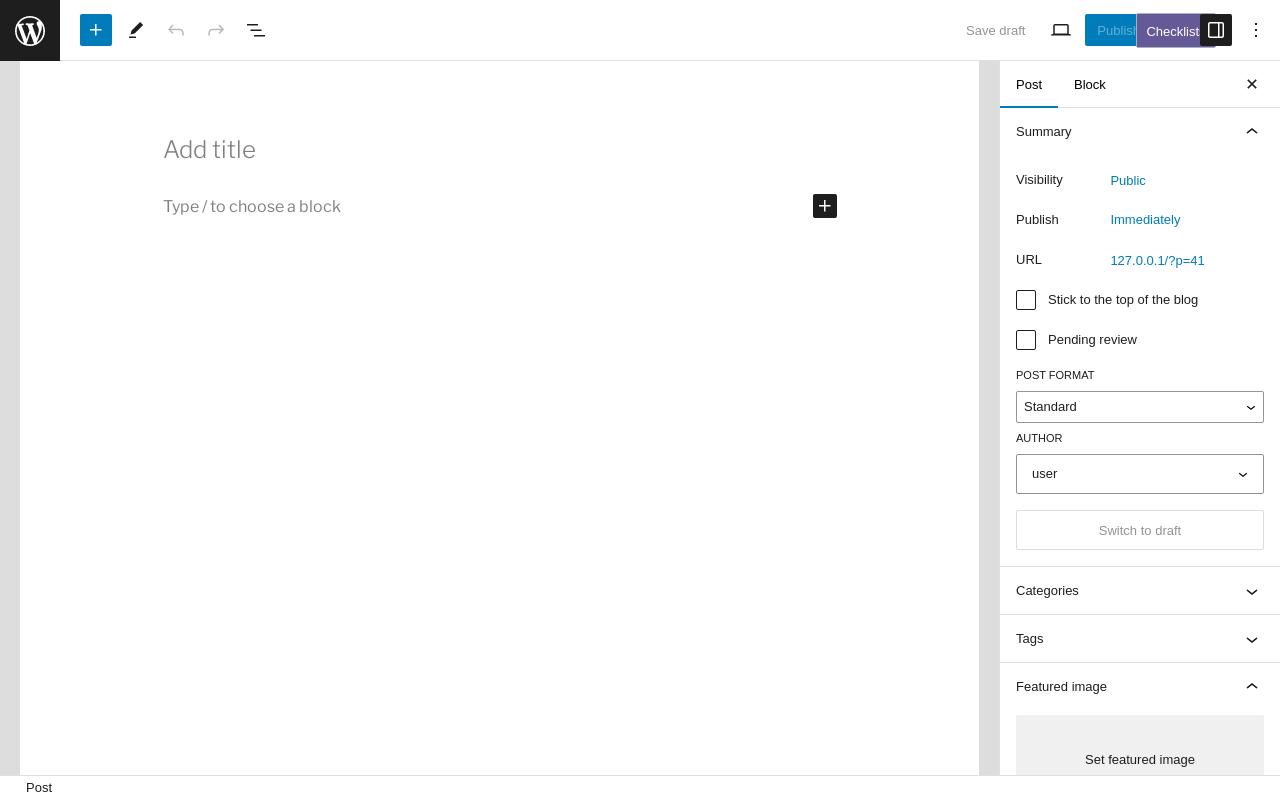Expand the Categories panel
1280x800 pixels.
point(1140,591)
